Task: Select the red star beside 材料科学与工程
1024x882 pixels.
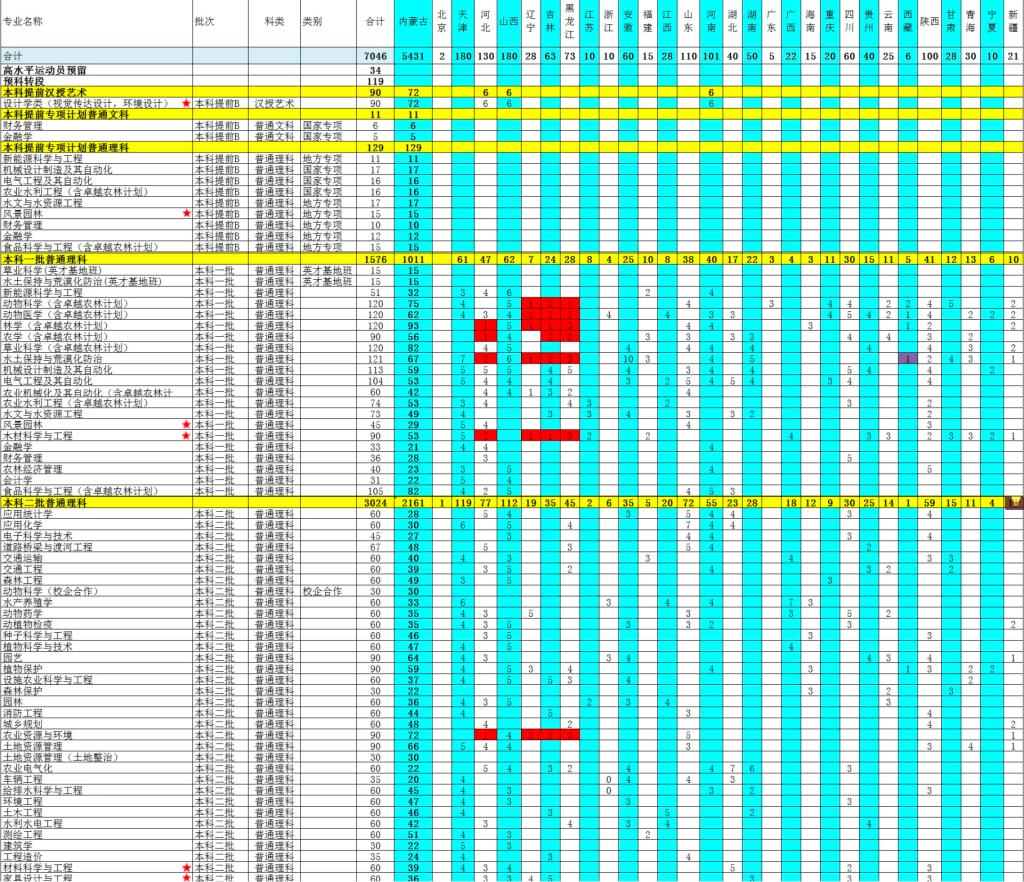Action: click(186, 868)
